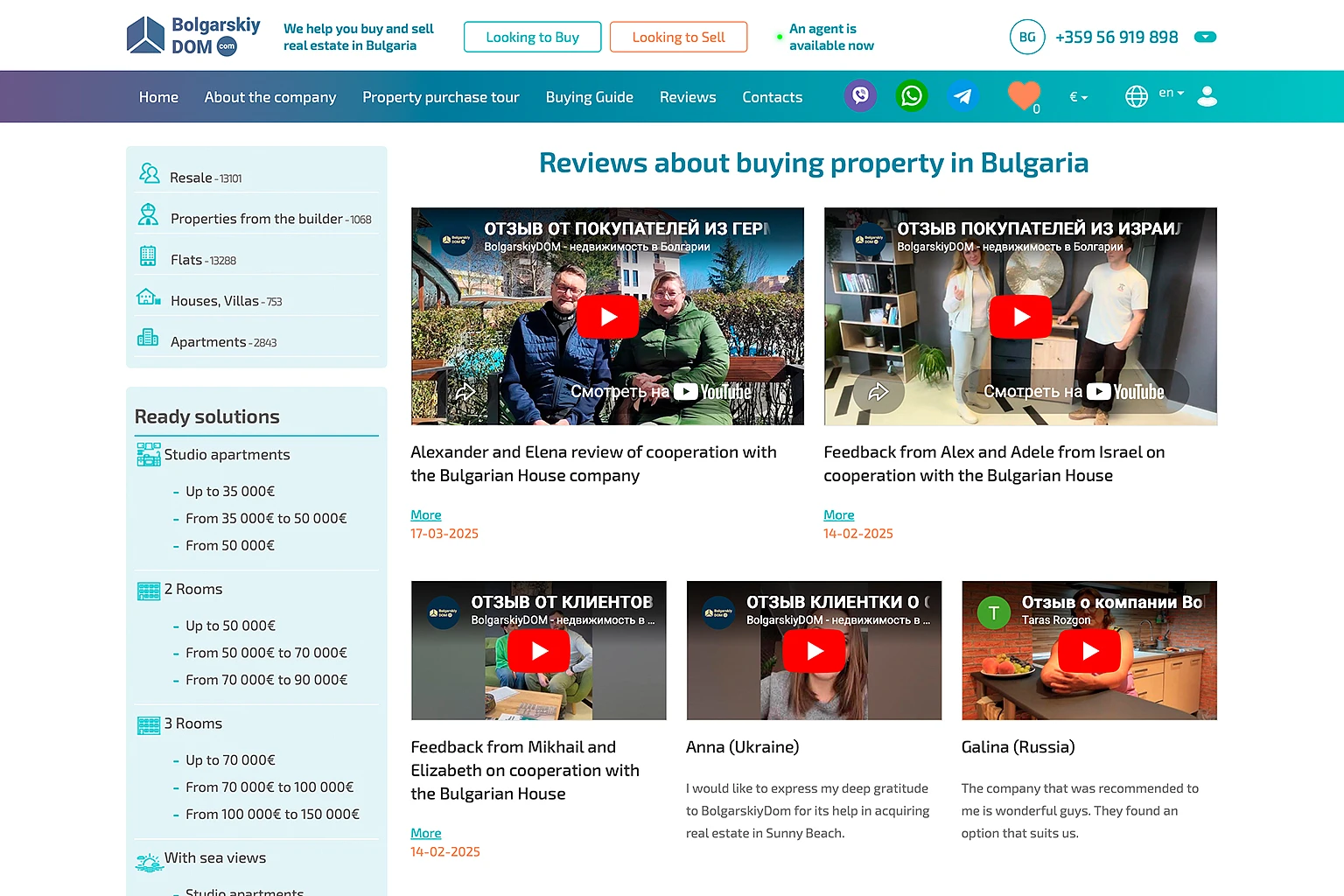The width and height of the screenshot is (1344, 896).
Task: Play the Mikhail and Elizabeth feedback video
Action: [x=539, y=651]
